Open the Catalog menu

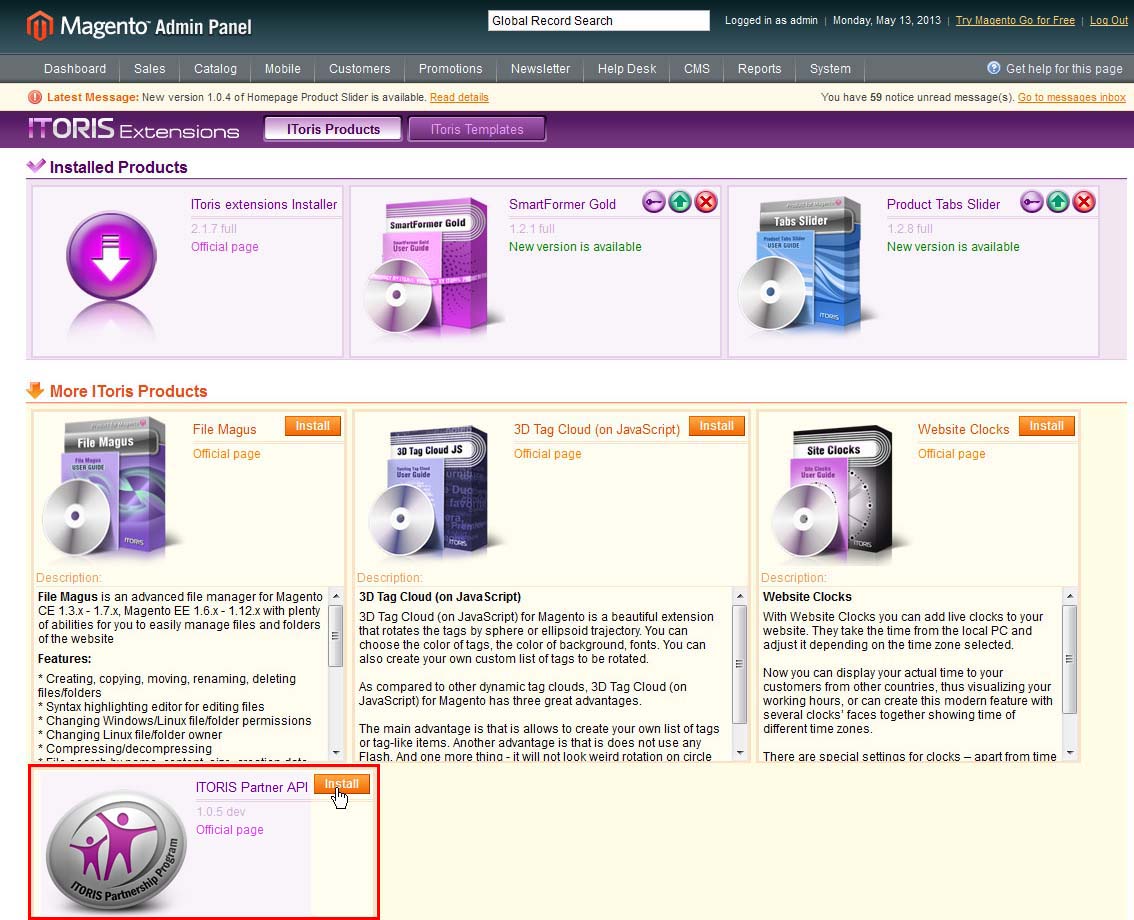click(216, 69)
